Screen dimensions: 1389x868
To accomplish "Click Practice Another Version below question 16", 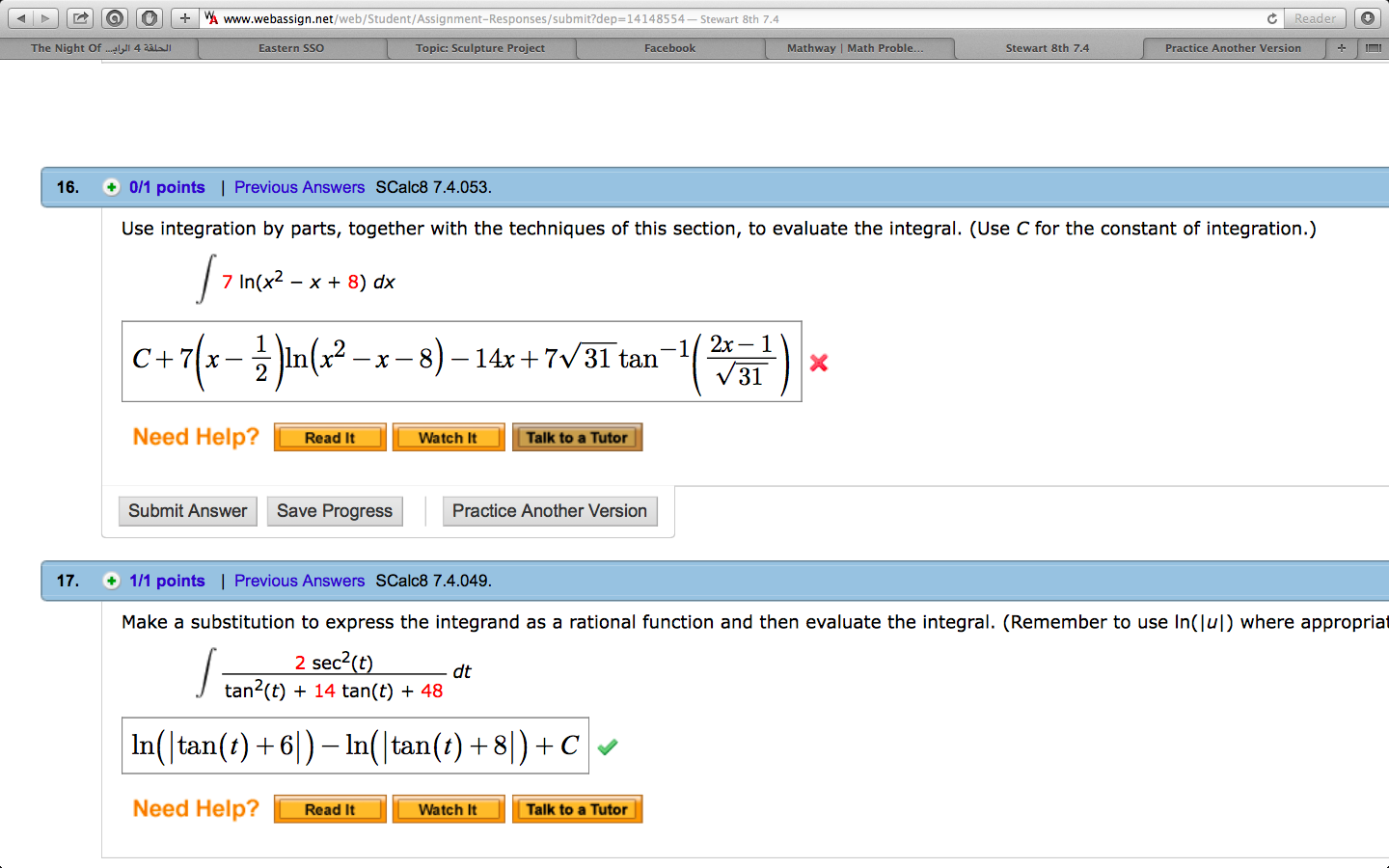I will [550, 510].
